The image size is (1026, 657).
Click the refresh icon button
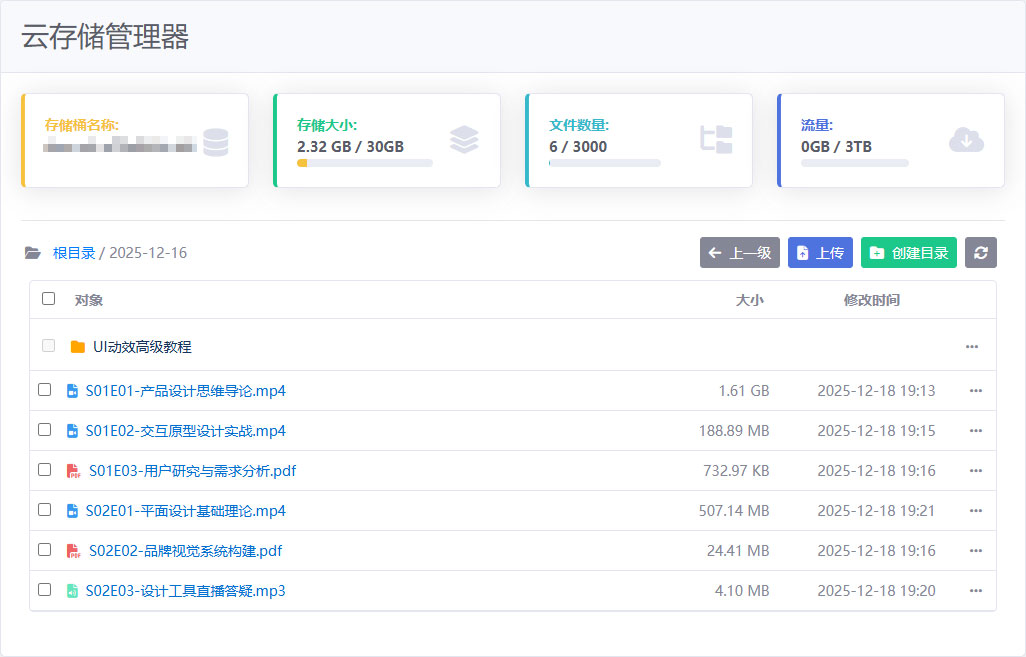pyautogui.click(x=980, y=253)
